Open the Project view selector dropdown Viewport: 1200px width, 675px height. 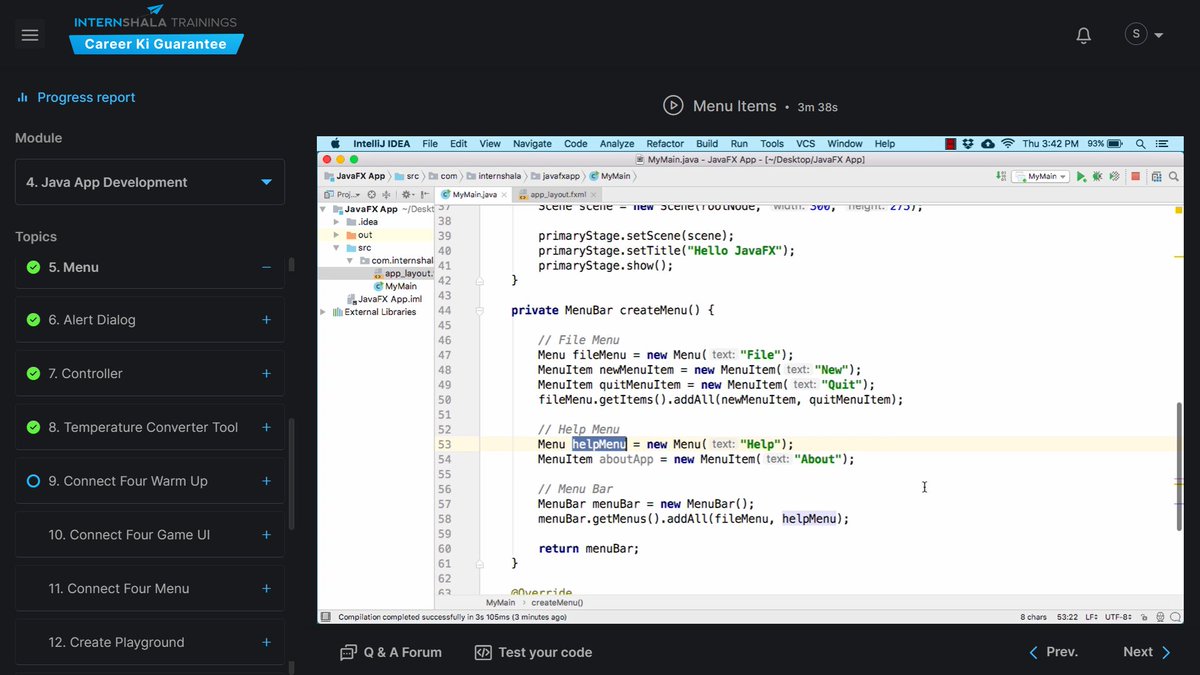(340, 195)
